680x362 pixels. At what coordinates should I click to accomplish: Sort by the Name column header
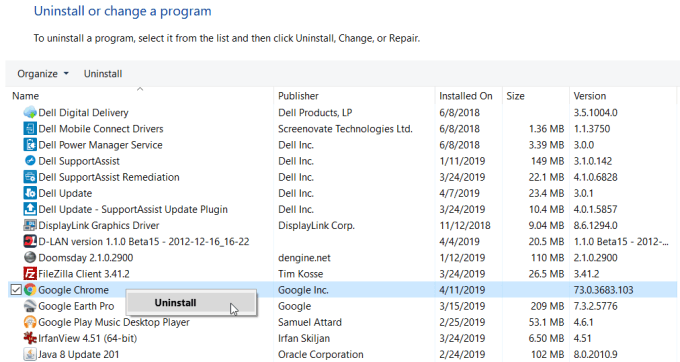26,96
